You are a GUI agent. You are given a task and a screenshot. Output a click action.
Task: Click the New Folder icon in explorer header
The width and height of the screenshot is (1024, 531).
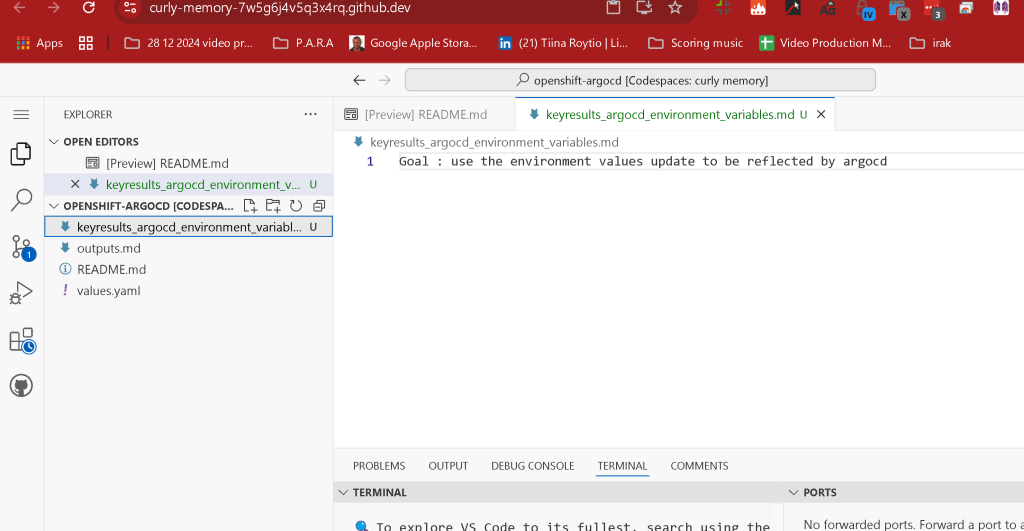click(x=273, y=206)
